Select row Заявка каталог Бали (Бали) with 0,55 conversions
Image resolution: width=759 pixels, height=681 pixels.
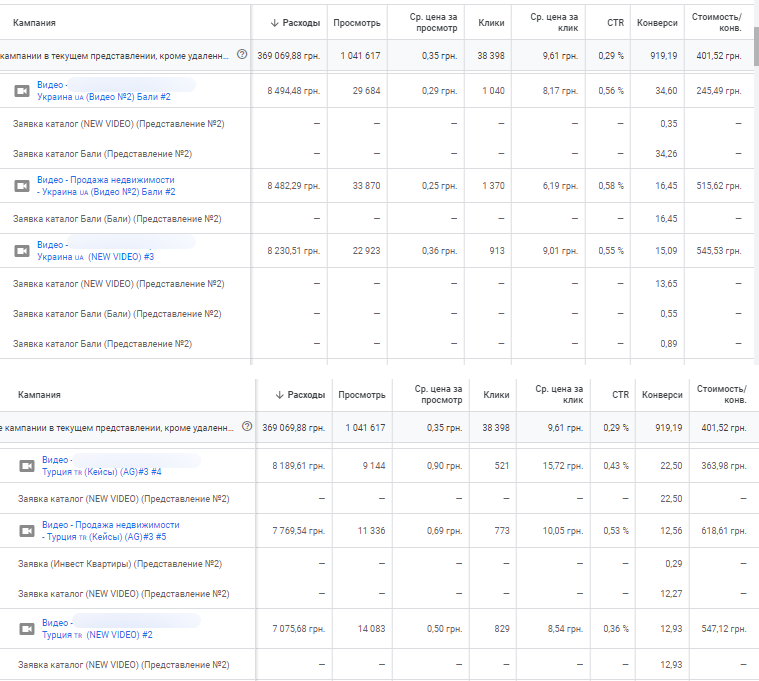pyautogui.click(x=377, y=314)
